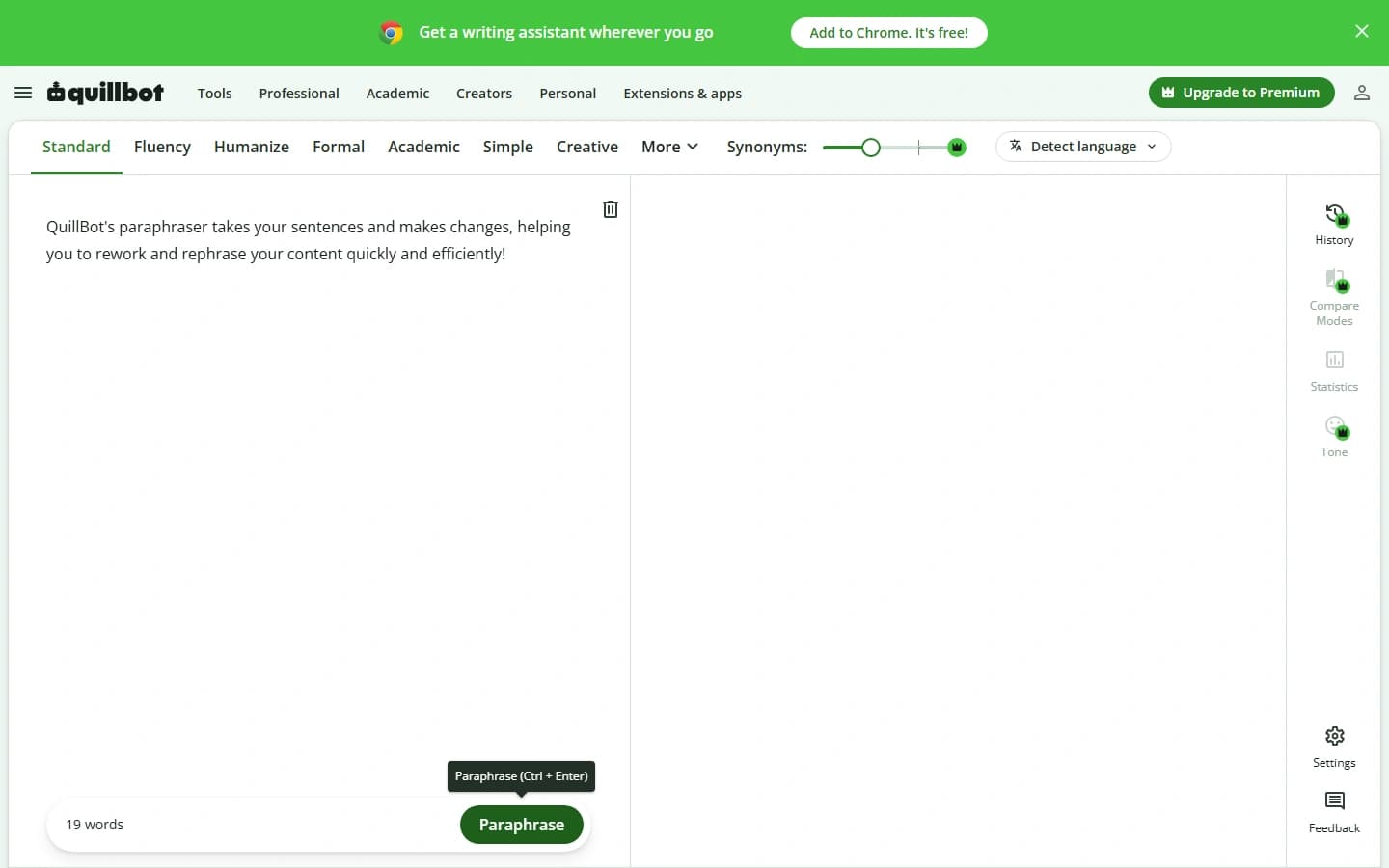Switch to the Fluency mode

162,147
